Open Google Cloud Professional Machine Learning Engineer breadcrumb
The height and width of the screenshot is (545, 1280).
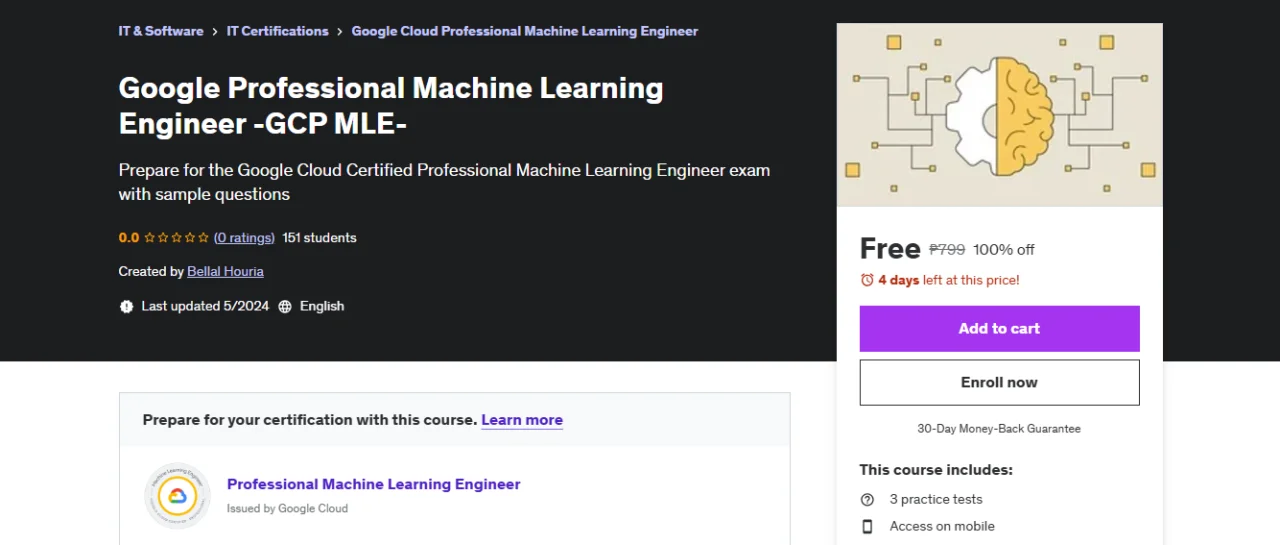coord(525,31)
